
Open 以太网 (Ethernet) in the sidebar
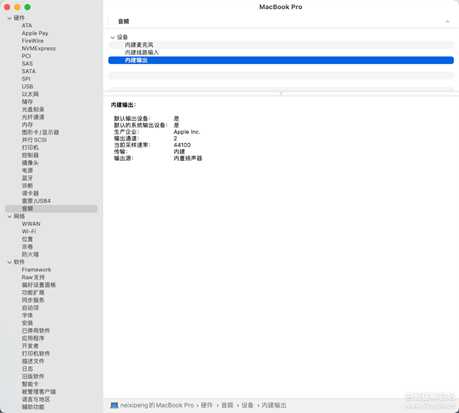click(x=30, y=94)
